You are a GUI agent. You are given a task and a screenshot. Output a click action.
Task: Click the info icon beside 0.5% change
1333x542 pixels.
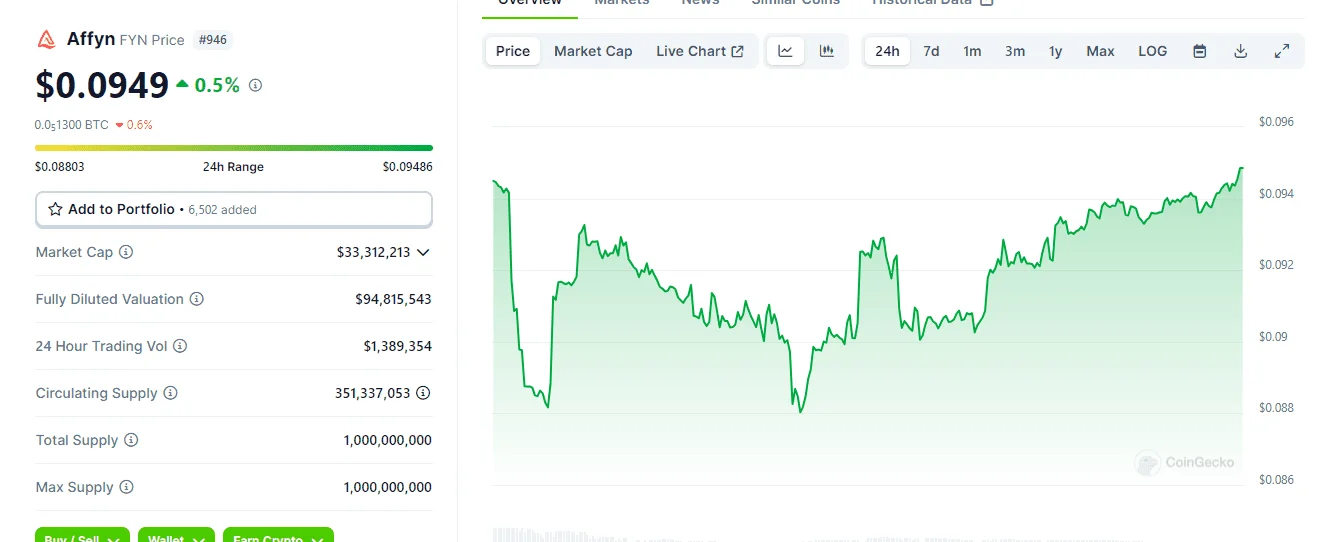[x=255, y=86]
